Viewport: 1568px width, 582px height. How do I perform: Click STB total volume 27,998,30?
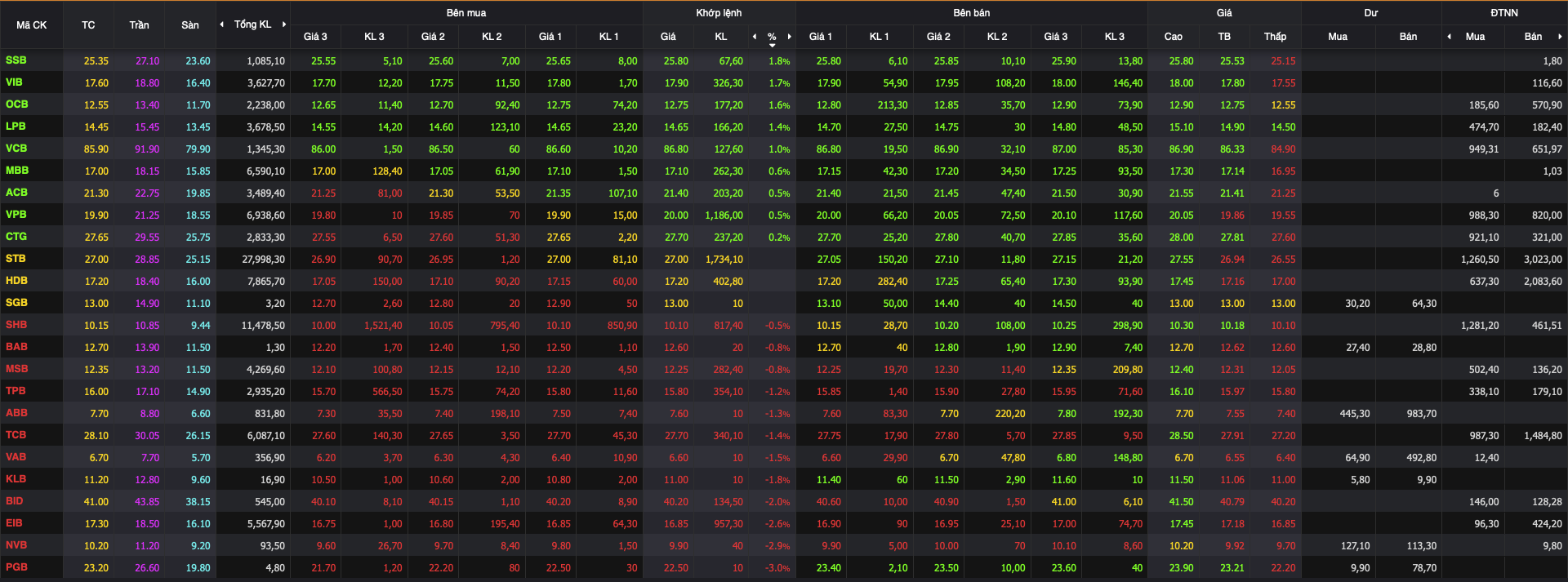[264, 260]
